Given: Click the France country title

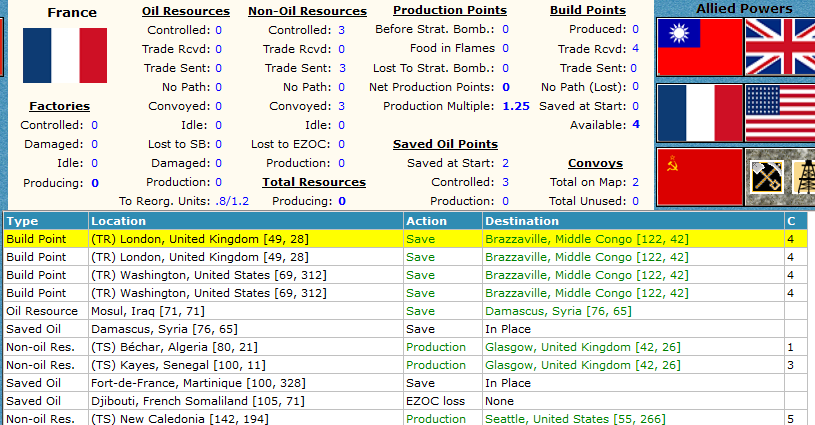Looking at the screenshot, I should (72, 12).
